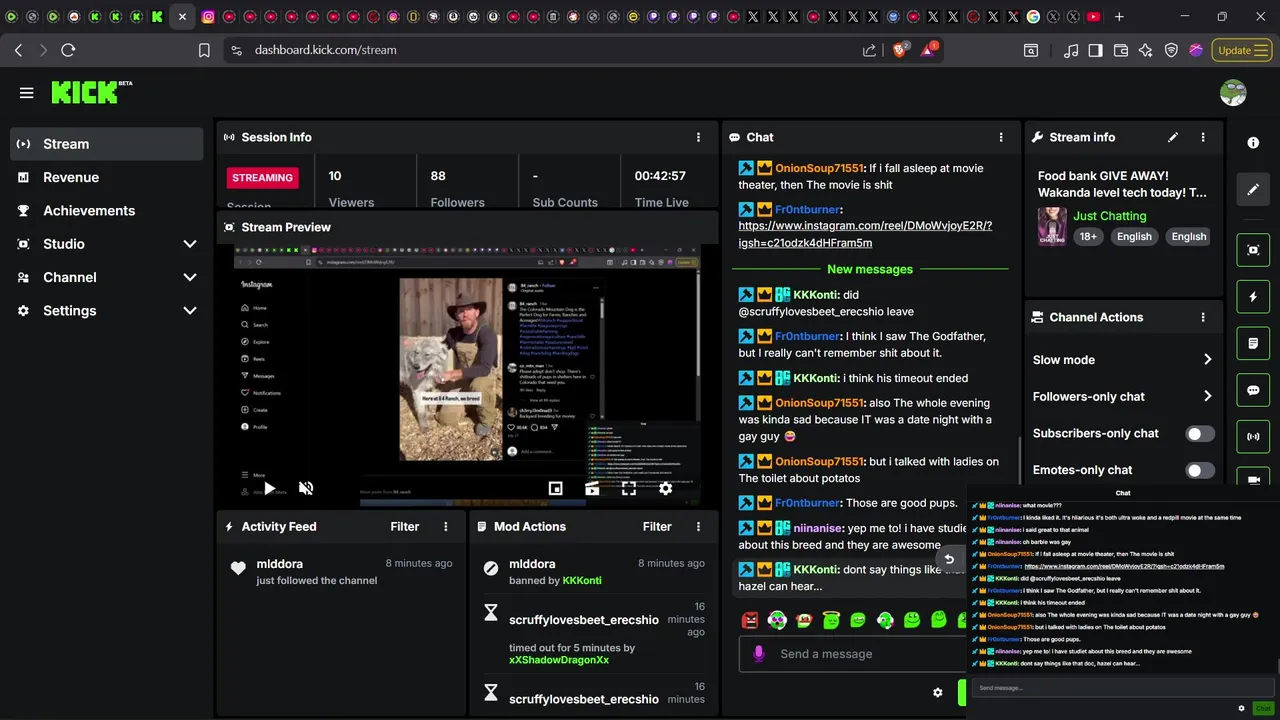
Task: Click KKKonti name in mlddora ban entry
Action: tap(582, 580)
